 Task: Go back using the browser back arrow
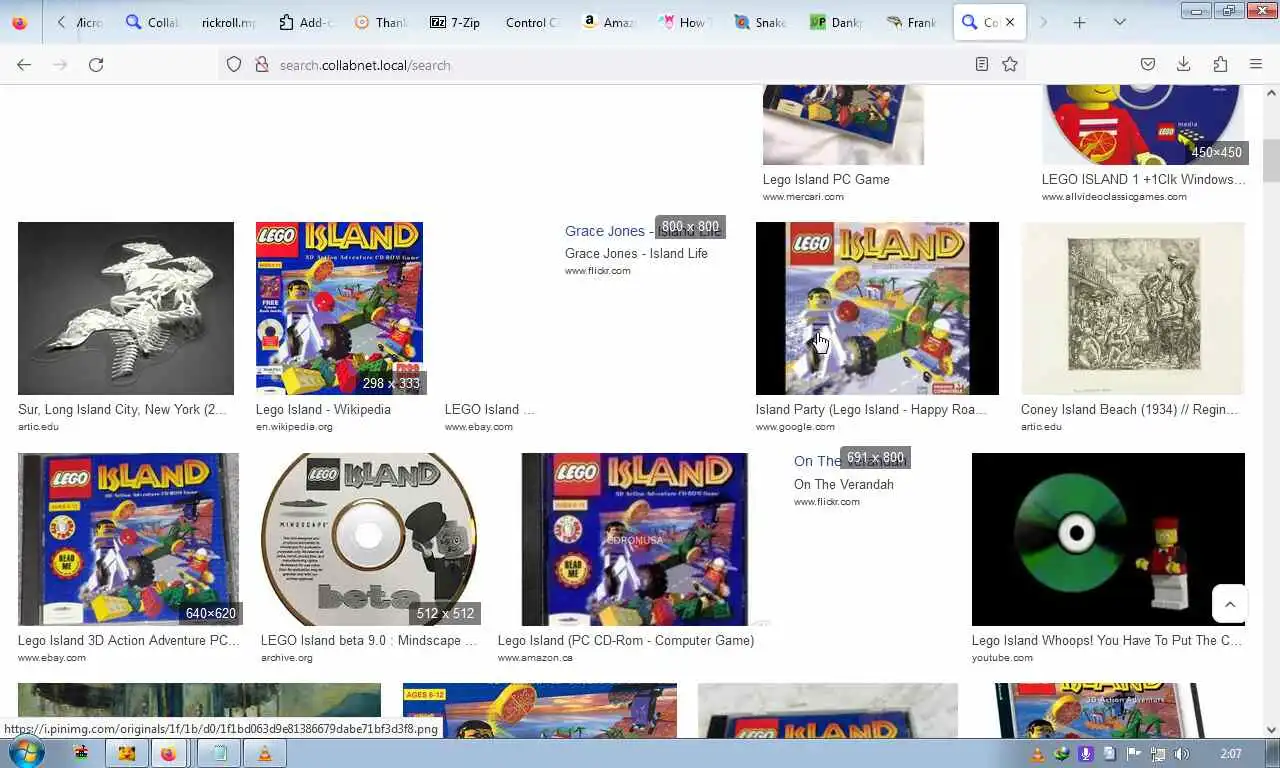pos(24,65)
